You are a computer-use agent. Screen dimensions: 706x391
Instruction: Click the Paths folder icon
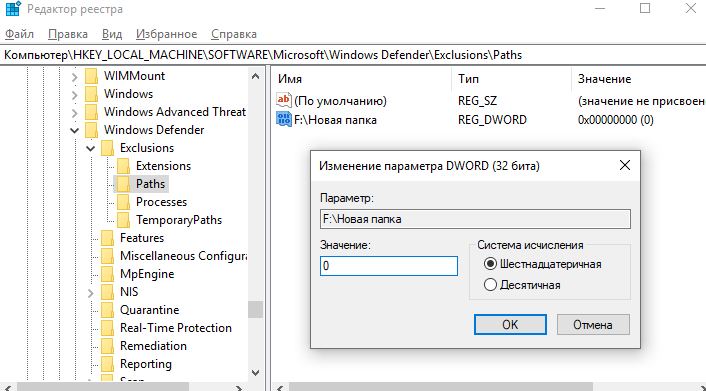[123, 184]
